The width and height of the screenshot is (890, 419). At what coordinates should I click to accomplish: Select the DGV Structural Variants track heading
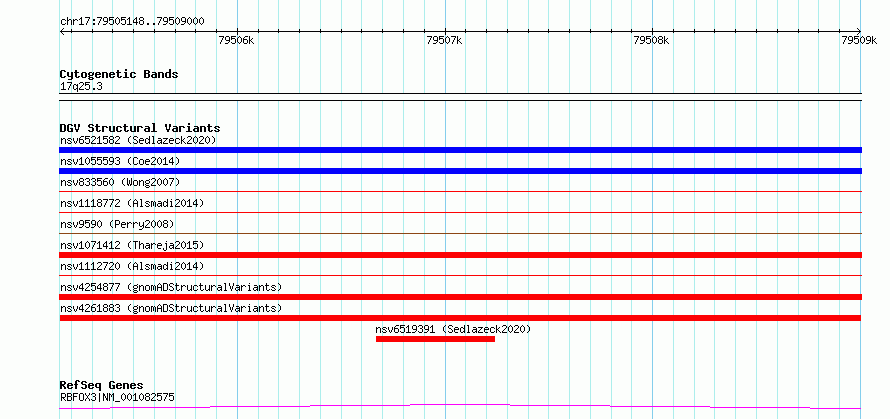(140, 128)
